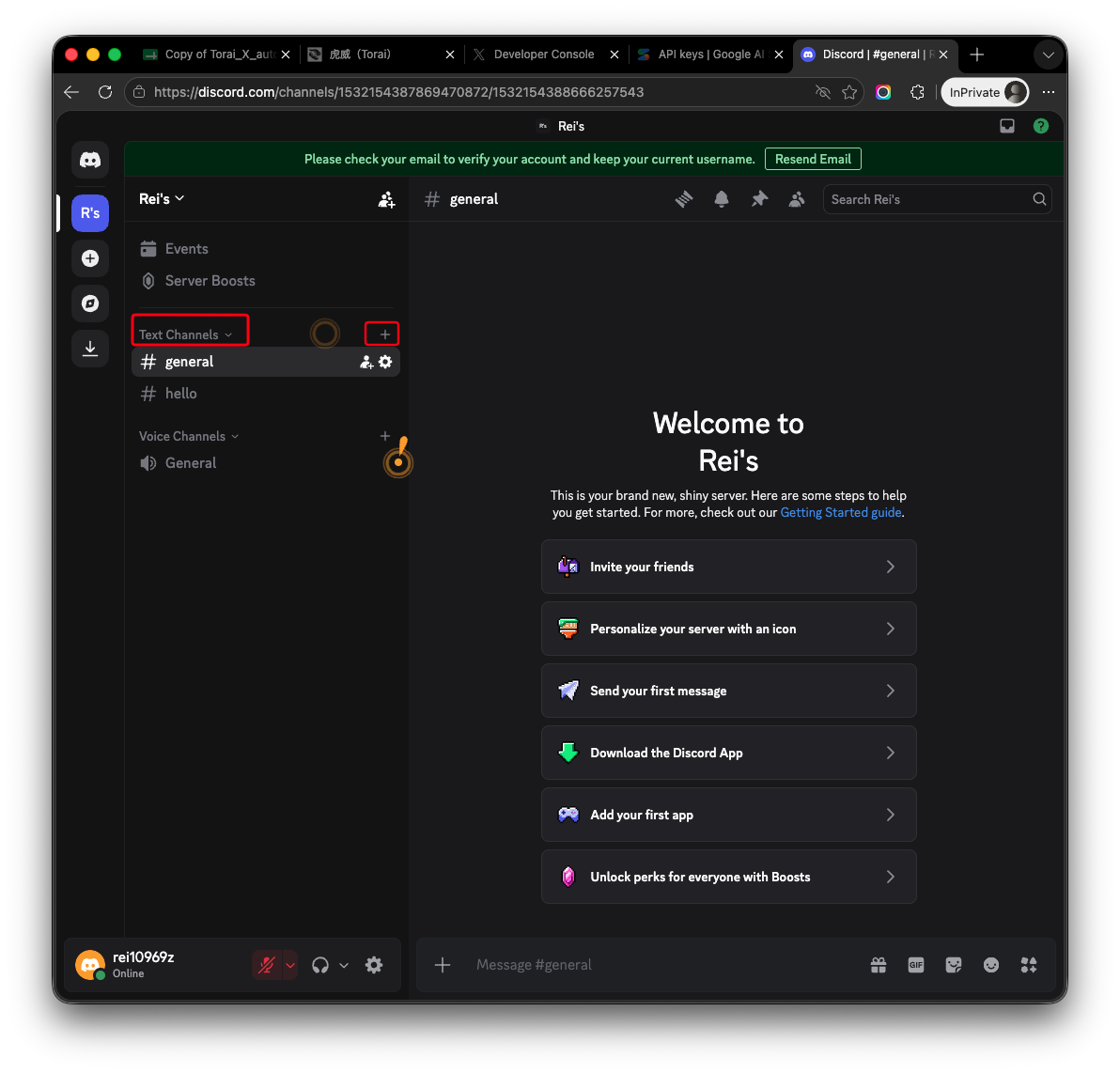Click the Resend Email button

[x=813, y=159]
